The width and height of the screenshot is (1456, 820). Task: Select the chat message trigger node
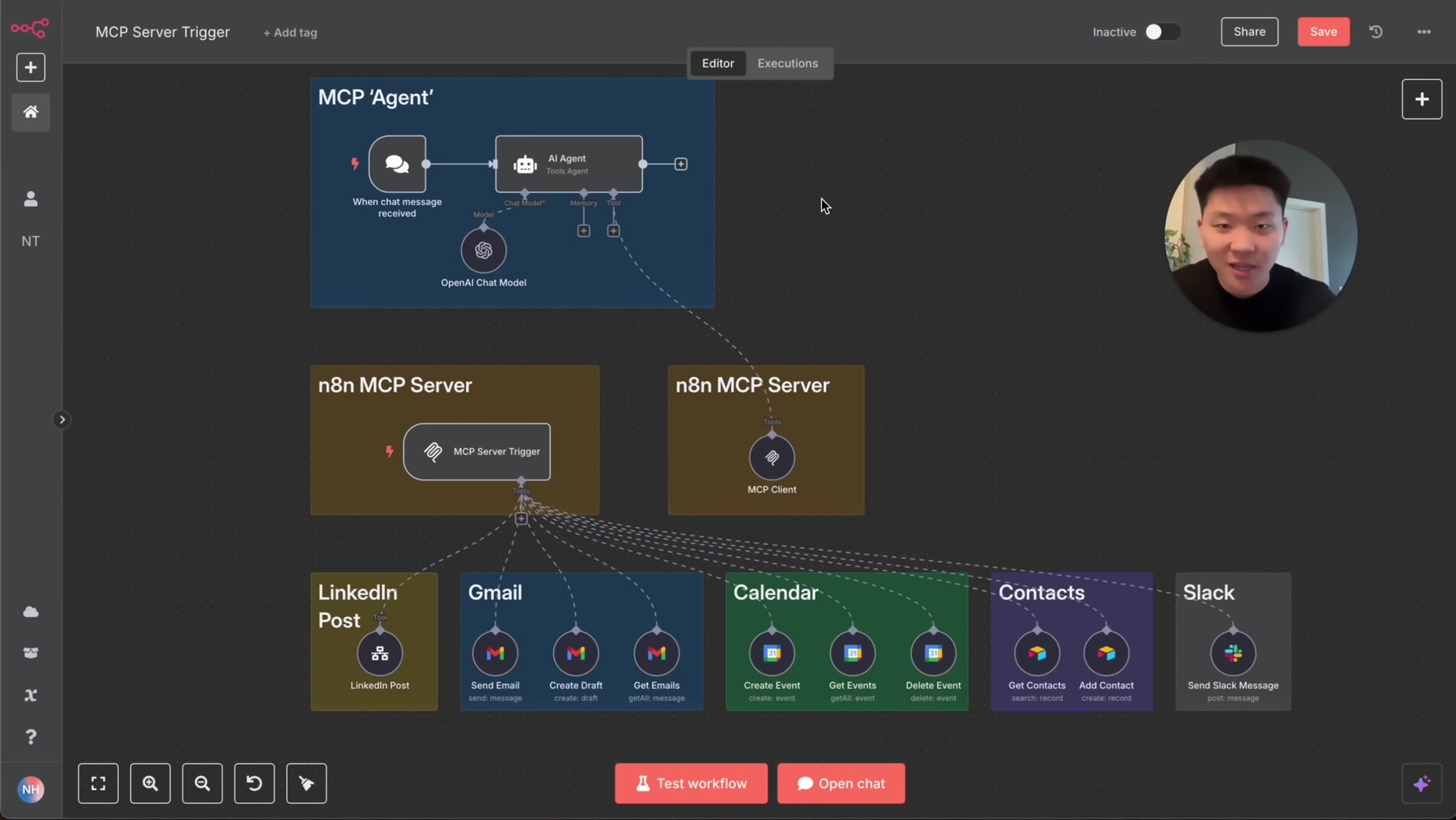(x=397, y=164)
